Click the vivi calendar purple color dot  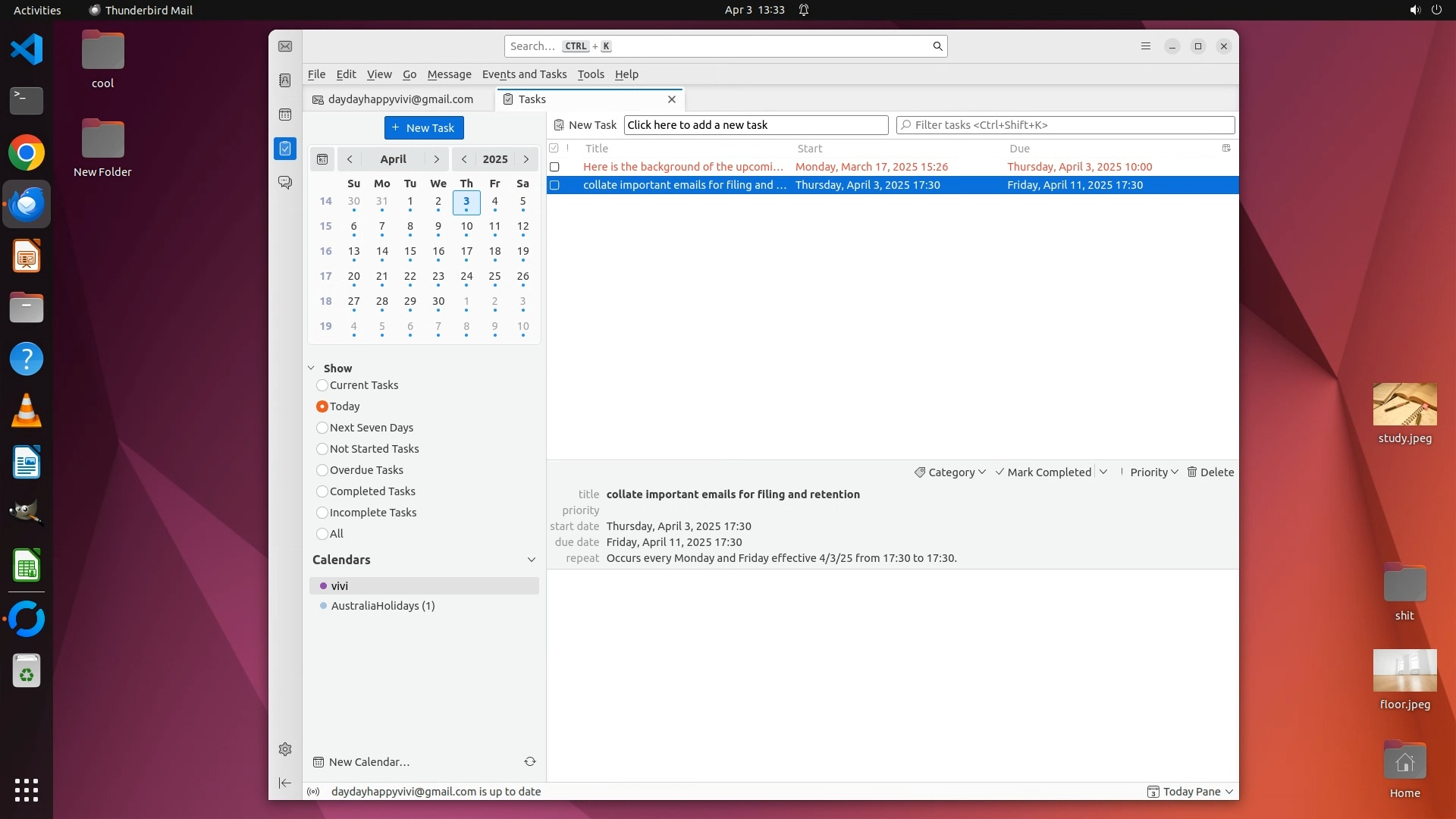pos(323,586)
